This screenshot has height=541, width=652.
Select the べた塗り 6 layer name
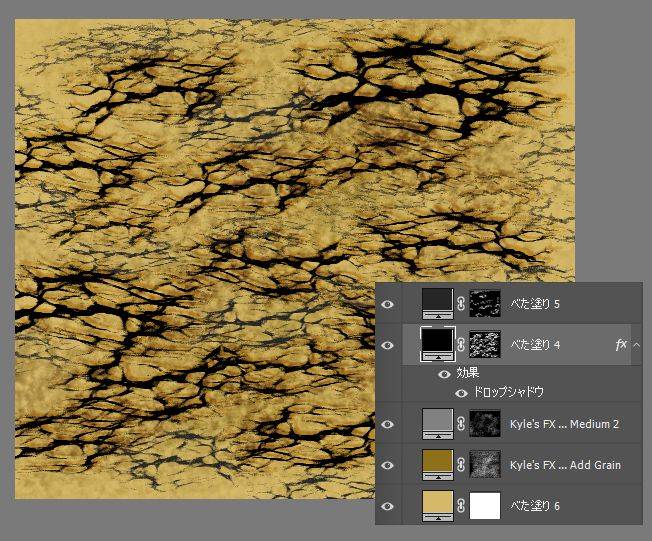[535, 506]
